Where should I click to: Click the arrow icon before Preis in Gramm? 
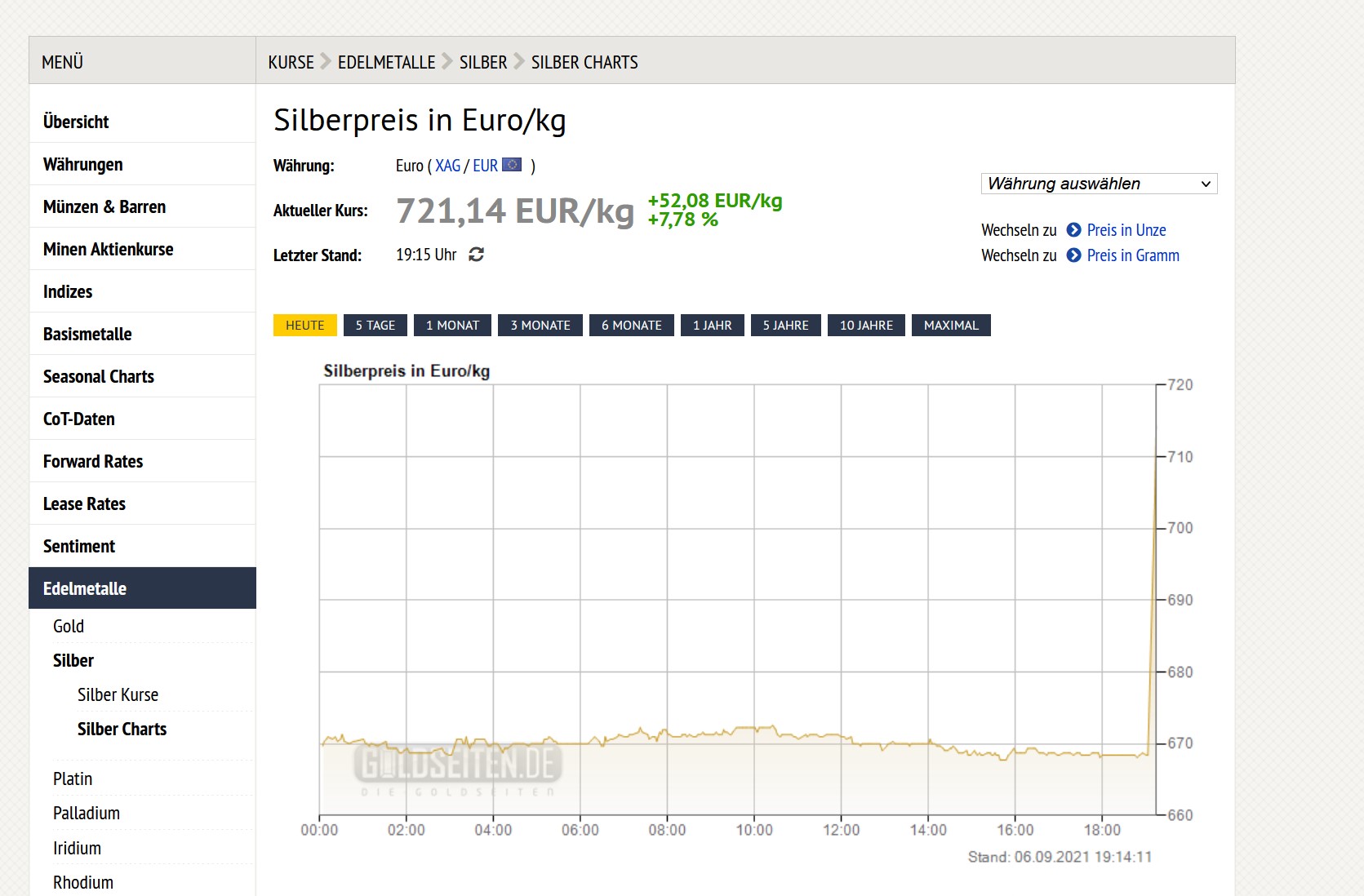tap(1073, 255)
